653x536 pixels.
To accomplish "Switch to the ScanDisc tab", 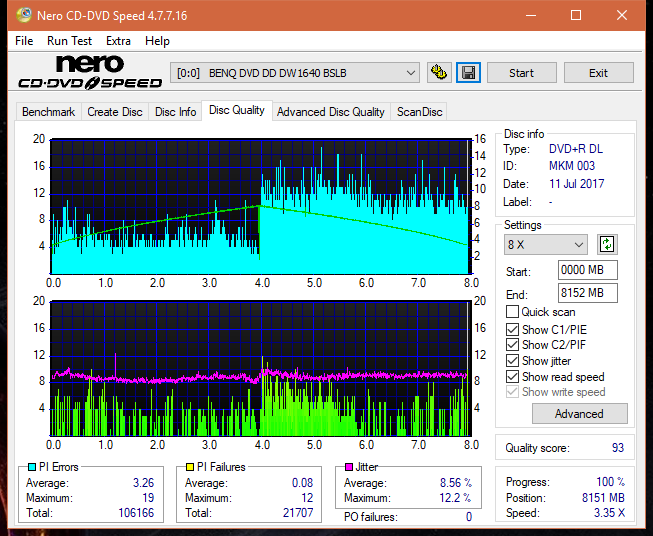I will click(419, 112).
